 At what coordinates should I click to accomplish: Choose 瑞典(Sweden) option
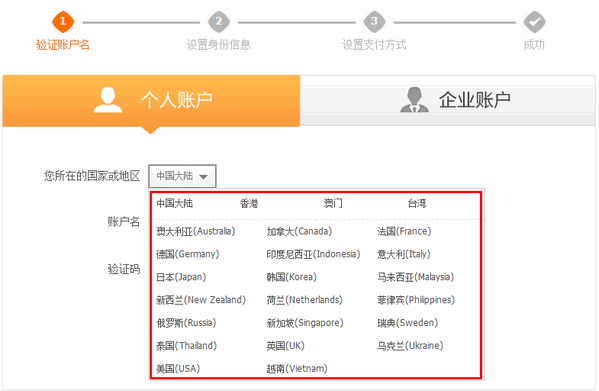[408, 323]
